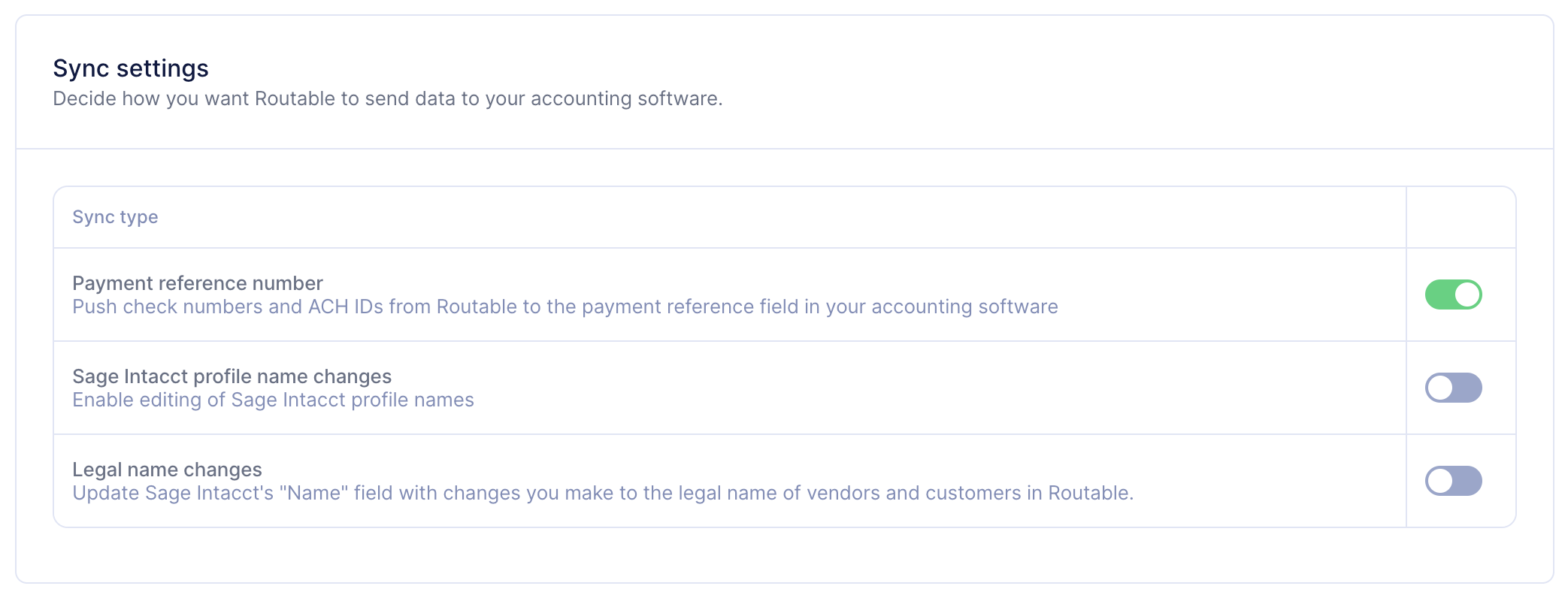This screenshot has width=1568, height=595.
Task: Click the blank area below the sync table
Action: 785,554
